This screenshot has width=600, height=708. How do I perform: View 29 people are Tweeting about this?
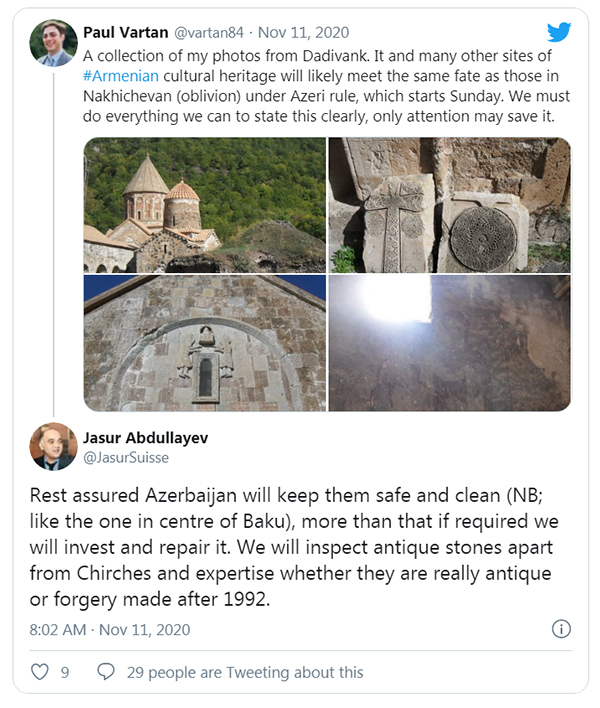(x=245, y=672)
